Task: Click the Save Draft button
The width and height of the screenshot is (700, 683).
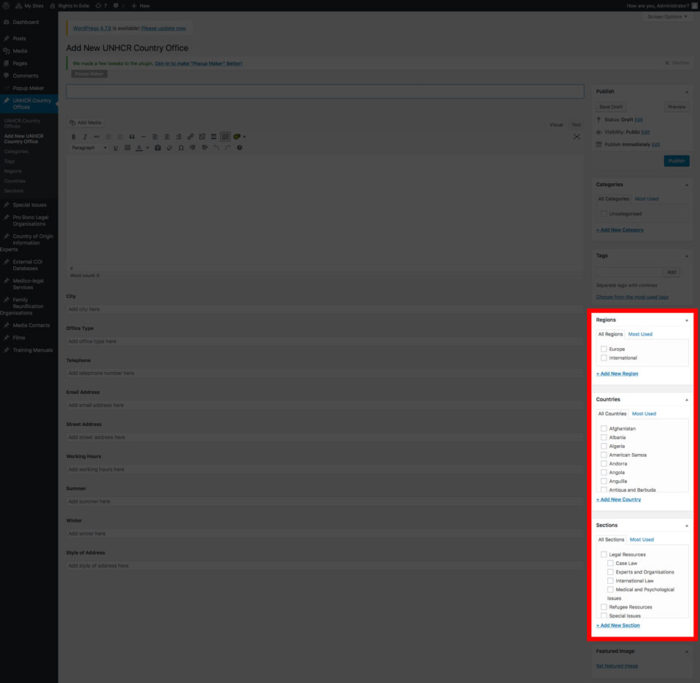Action: [611, 107]
